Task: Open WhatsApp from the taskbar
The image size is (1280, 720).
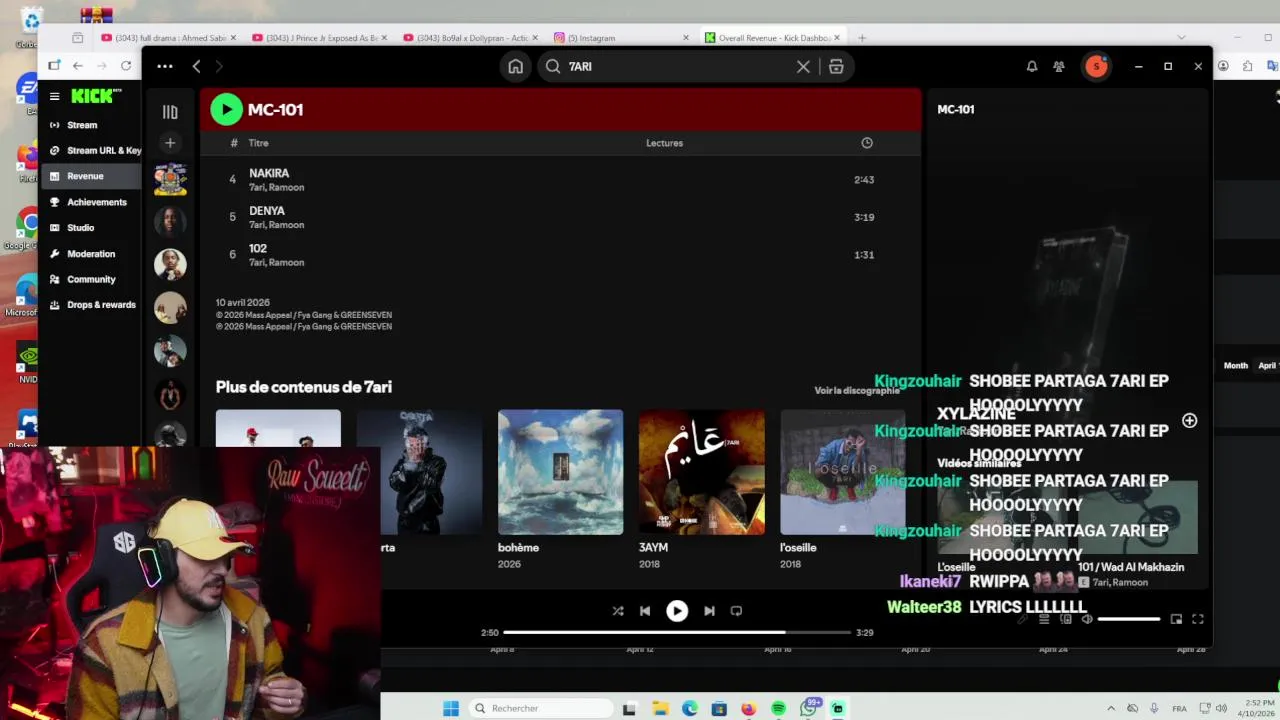Action: pos(808,708)
